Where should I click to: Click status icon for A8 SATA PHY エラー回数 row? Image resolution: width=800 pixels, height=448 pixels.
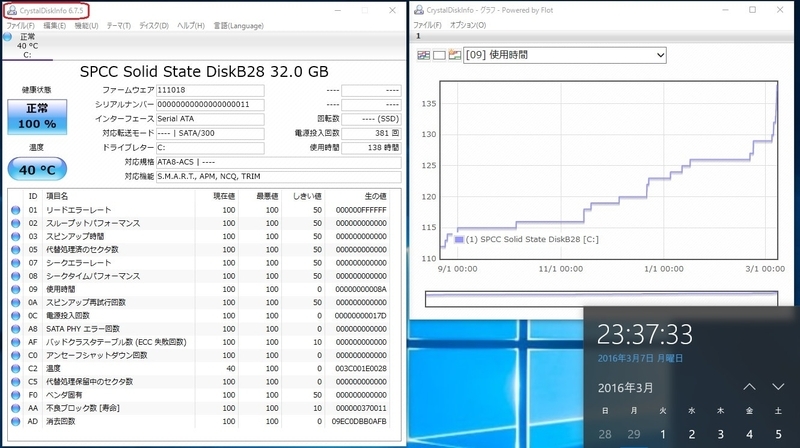[x=16, y=329]
